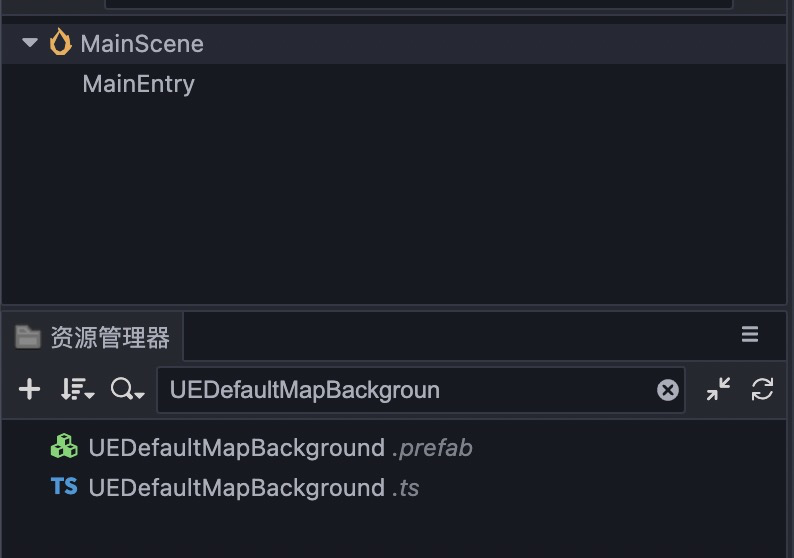This screenshot has width=794, height=558.
Task: Click the blue TS script icon
Action: (64, 487)
